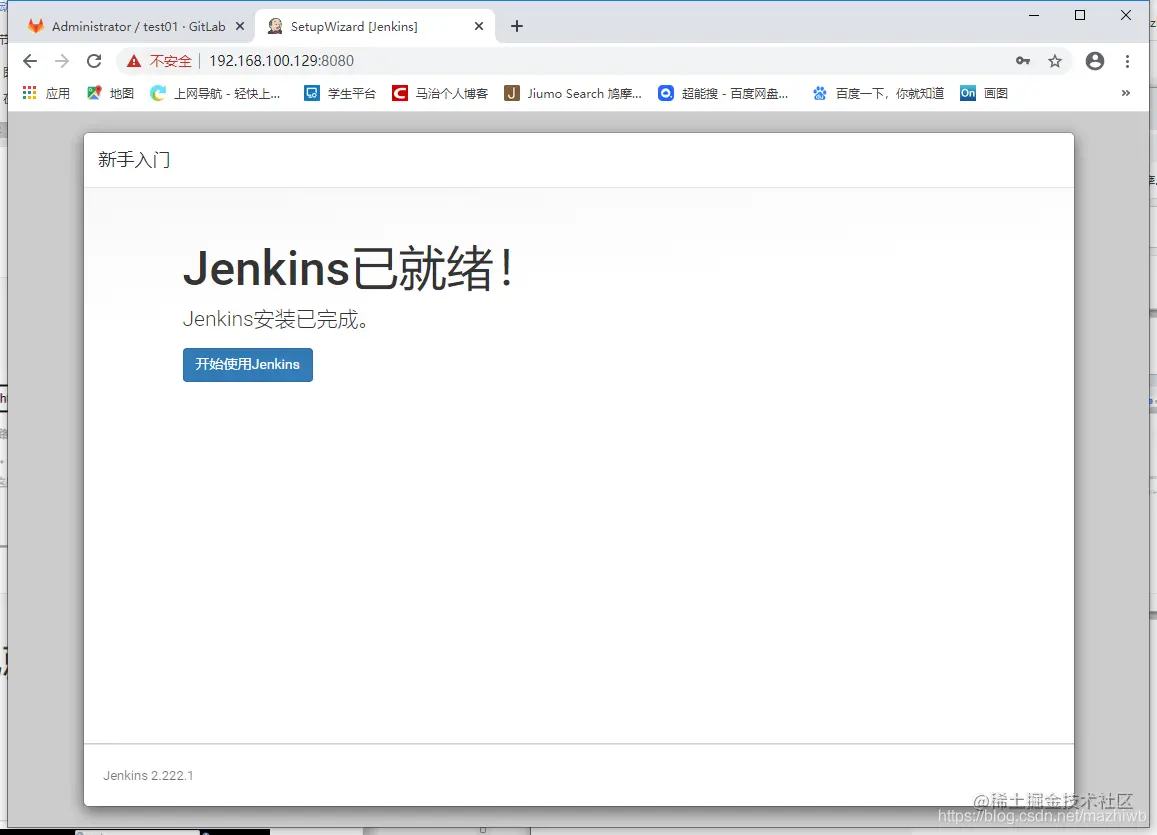
Task: Click the 开始使用Jenkins button
Action: click(x=247, y=365)
